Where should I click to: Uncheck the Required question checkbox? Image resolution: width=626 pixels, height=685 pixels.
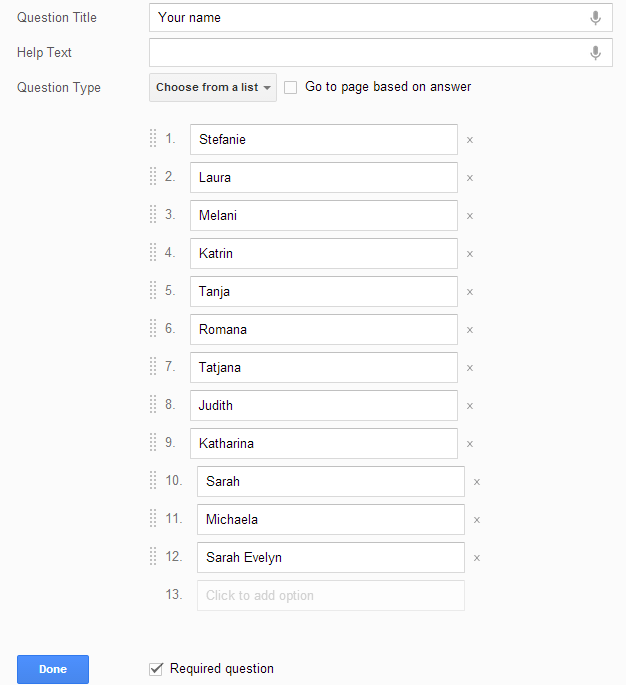tap(156, 669)
